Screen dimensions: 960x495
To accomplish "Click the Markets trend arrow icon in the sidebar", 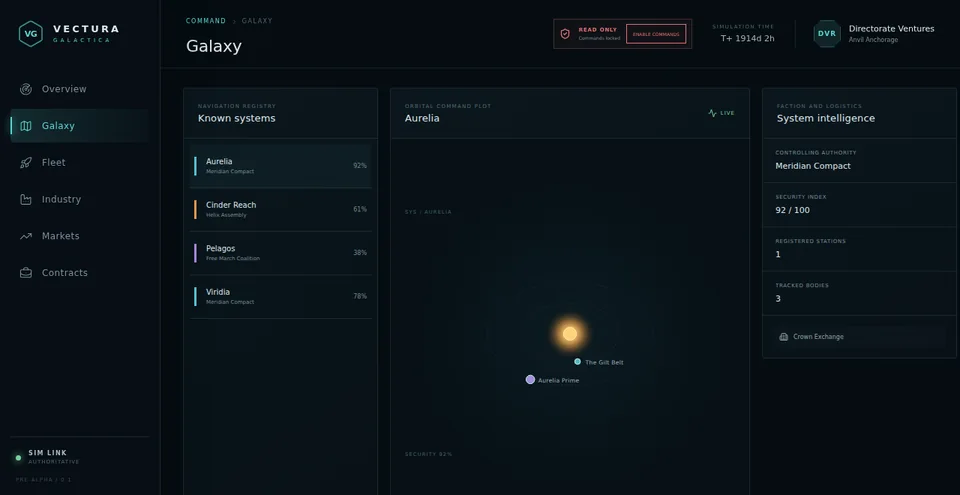I will (x=26, y=236).
